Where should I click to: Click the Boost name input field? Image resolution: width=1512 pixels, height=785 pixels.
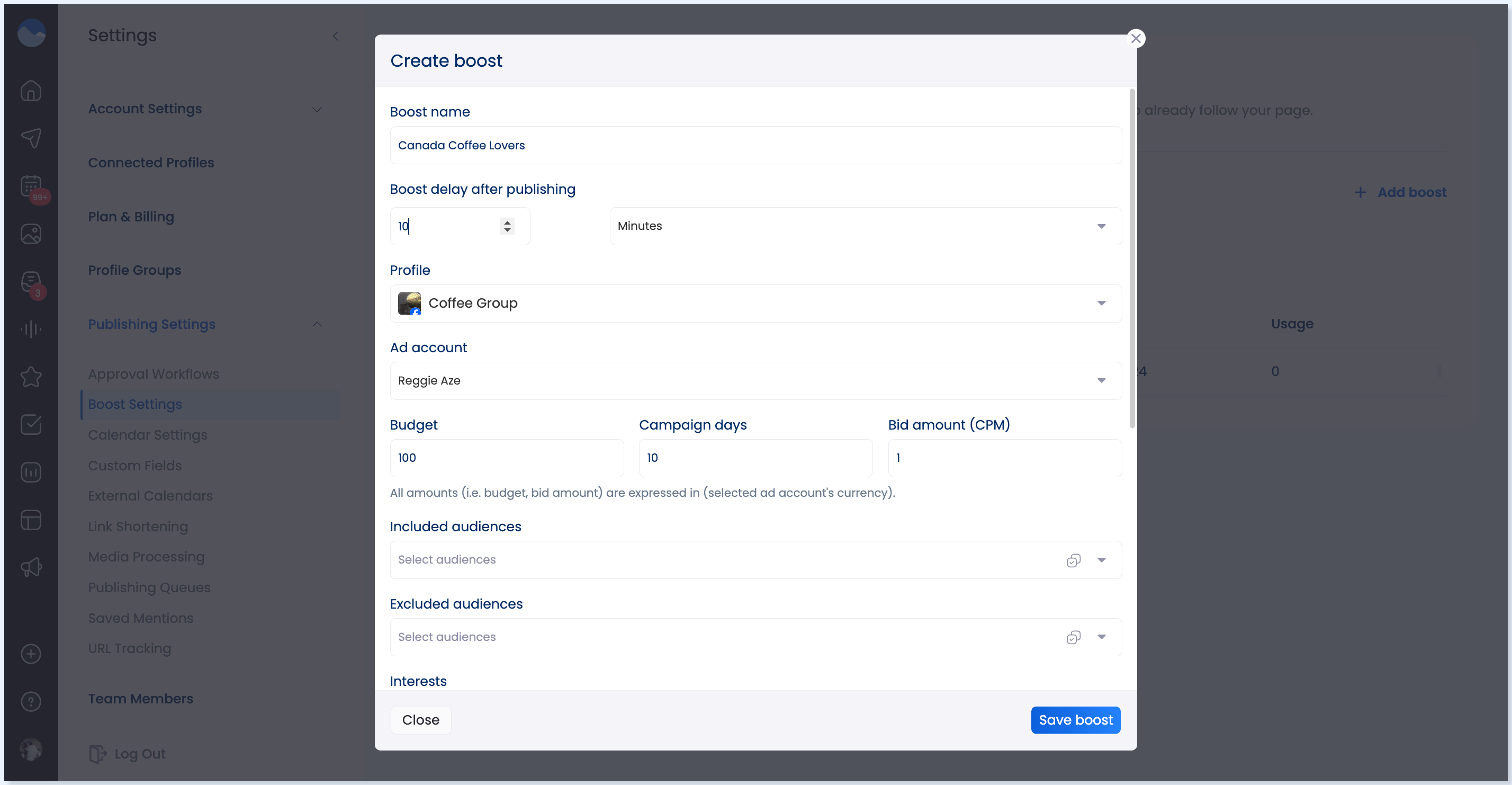tap(755, 145)
